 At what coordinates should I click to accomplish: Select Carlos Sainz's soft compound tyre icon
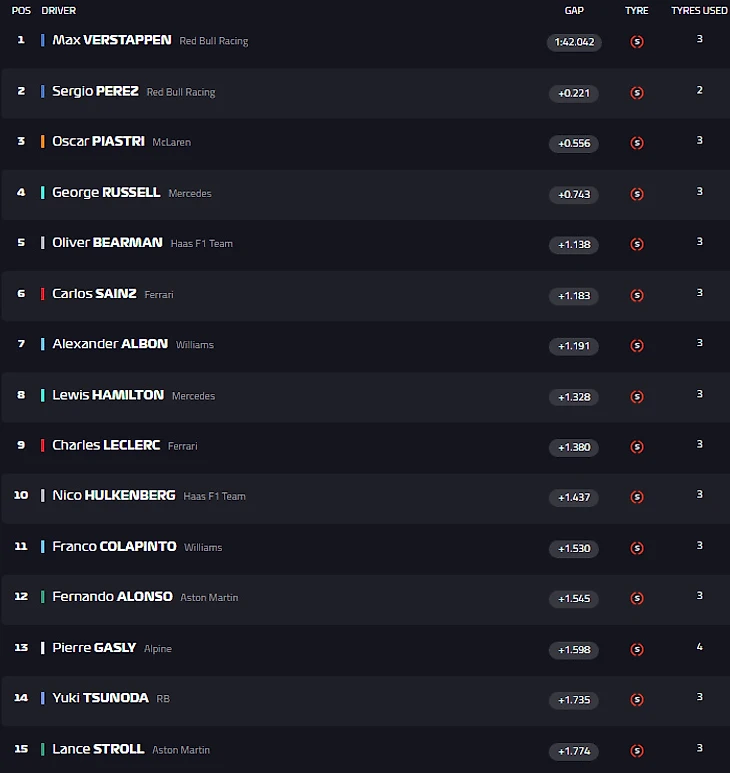[637, 295]
